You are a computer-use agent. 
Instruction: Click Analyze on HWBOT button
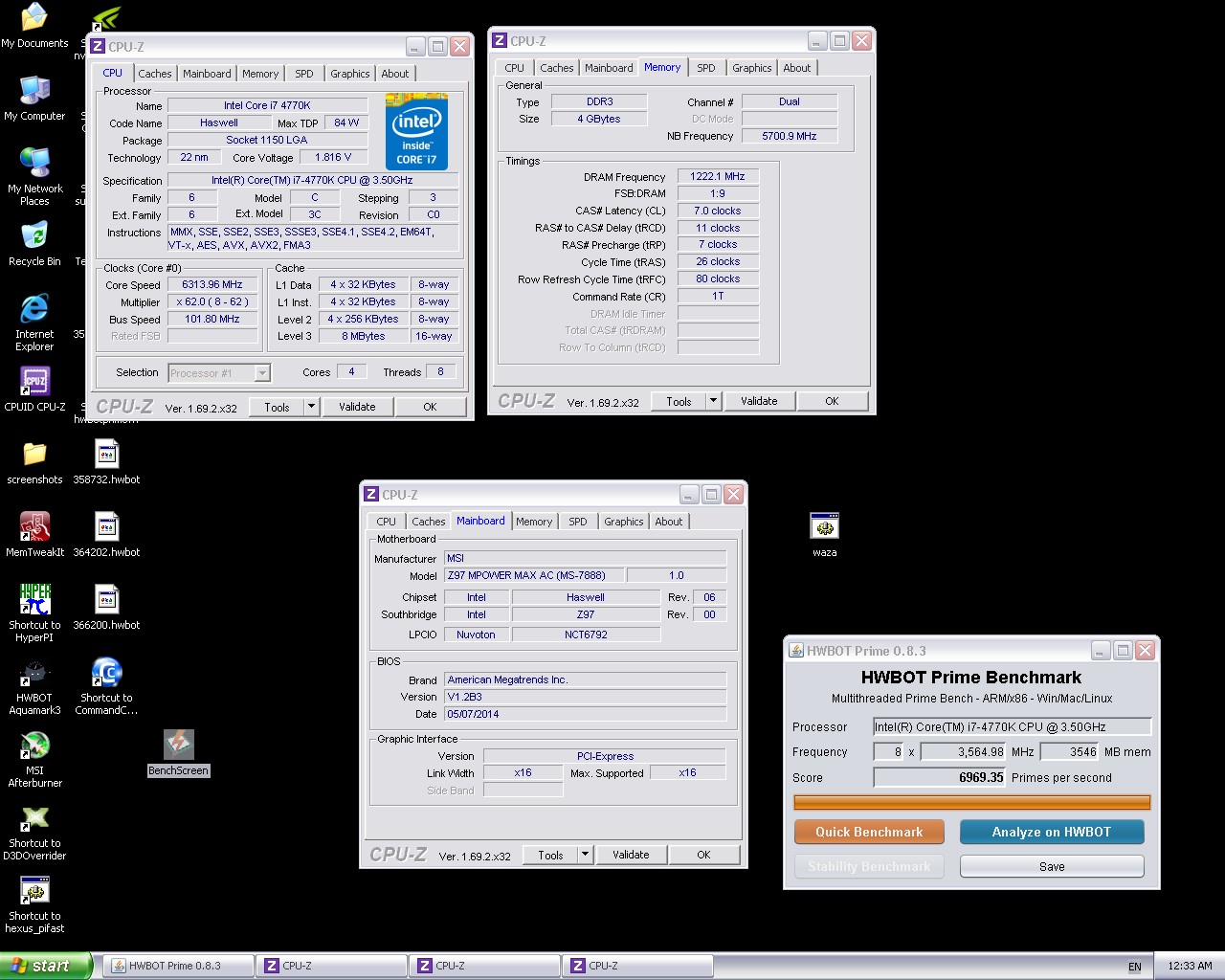tap(1052, 832)
